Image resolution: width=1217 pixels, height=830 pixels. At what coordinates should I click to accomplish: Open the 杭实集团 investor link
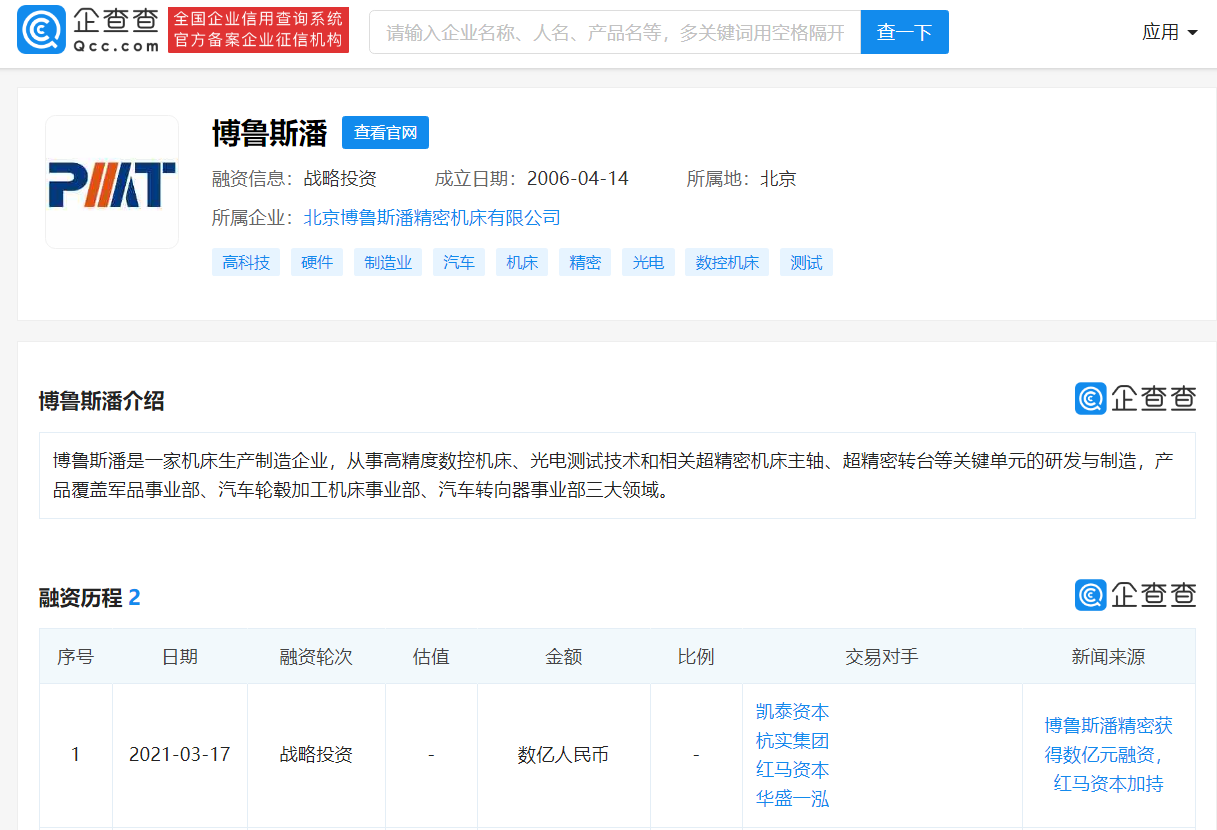point(792,741)
